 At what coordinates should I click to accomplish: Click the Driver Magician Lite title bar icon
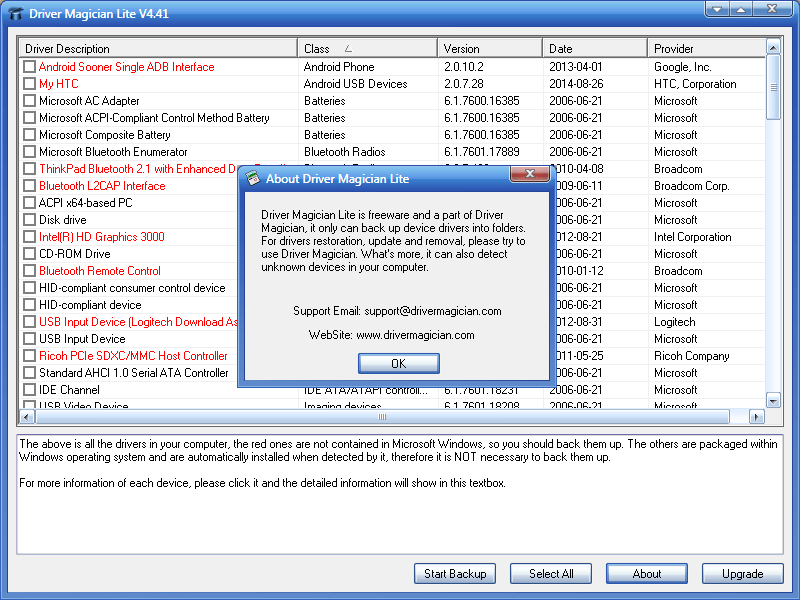tap(16, 13)
